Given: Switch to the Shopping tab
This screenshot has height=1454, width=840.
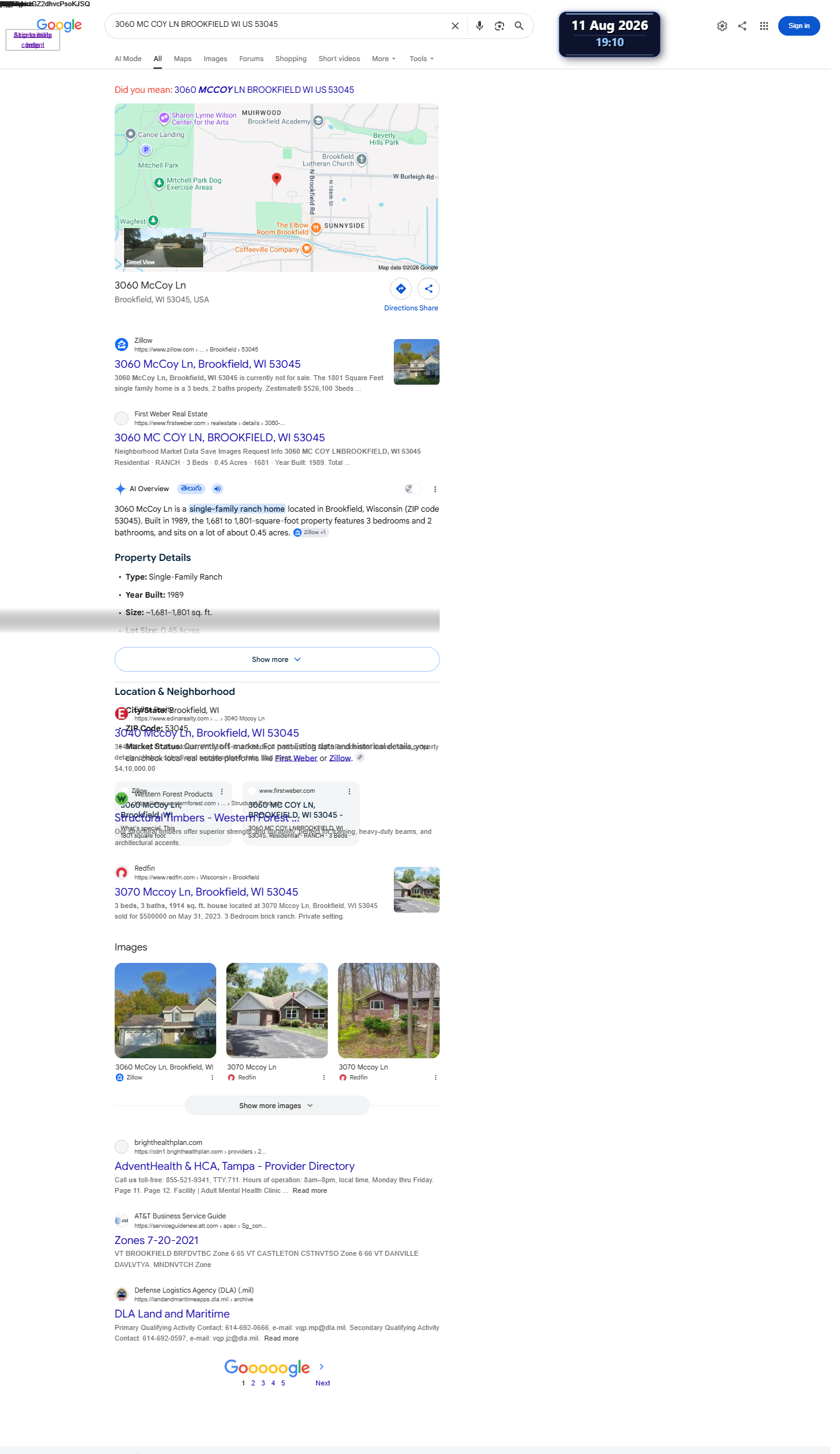Looking at the screenshot, I should point(291,59).
